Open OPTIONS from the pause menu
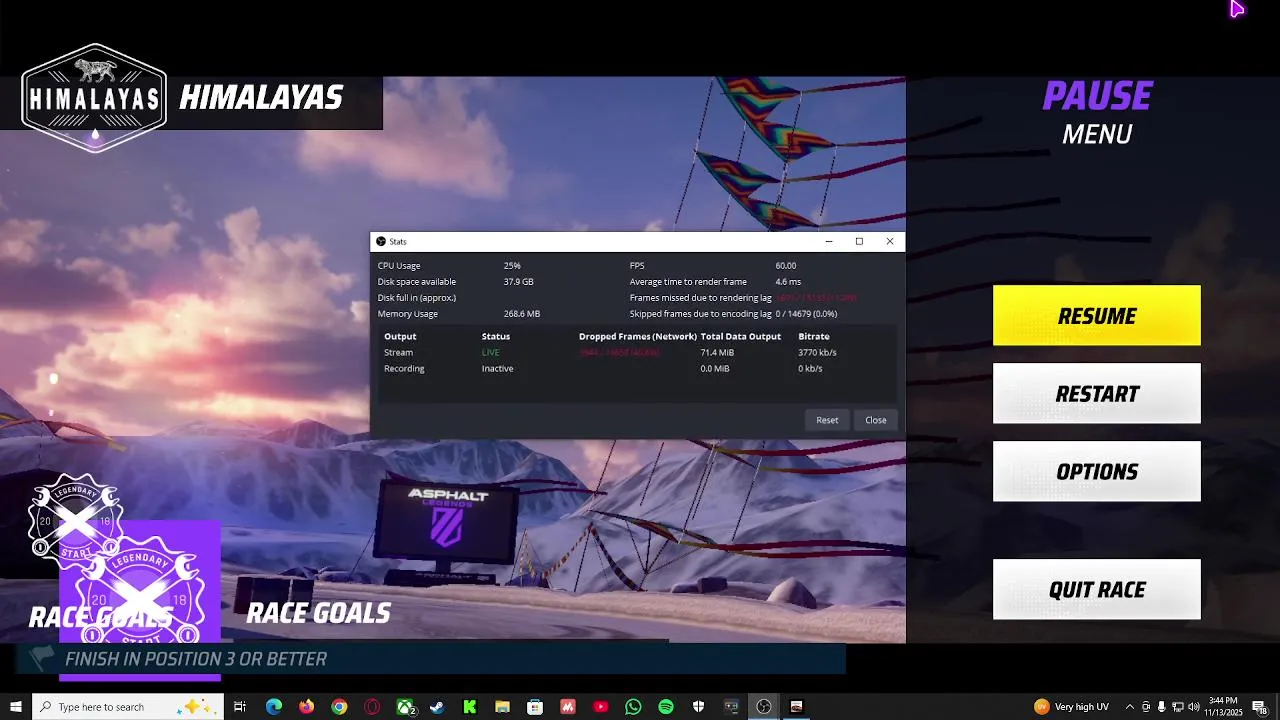Image resolution: width=1280 pixels, height=720 pixels. click(x=1097, y=472)
